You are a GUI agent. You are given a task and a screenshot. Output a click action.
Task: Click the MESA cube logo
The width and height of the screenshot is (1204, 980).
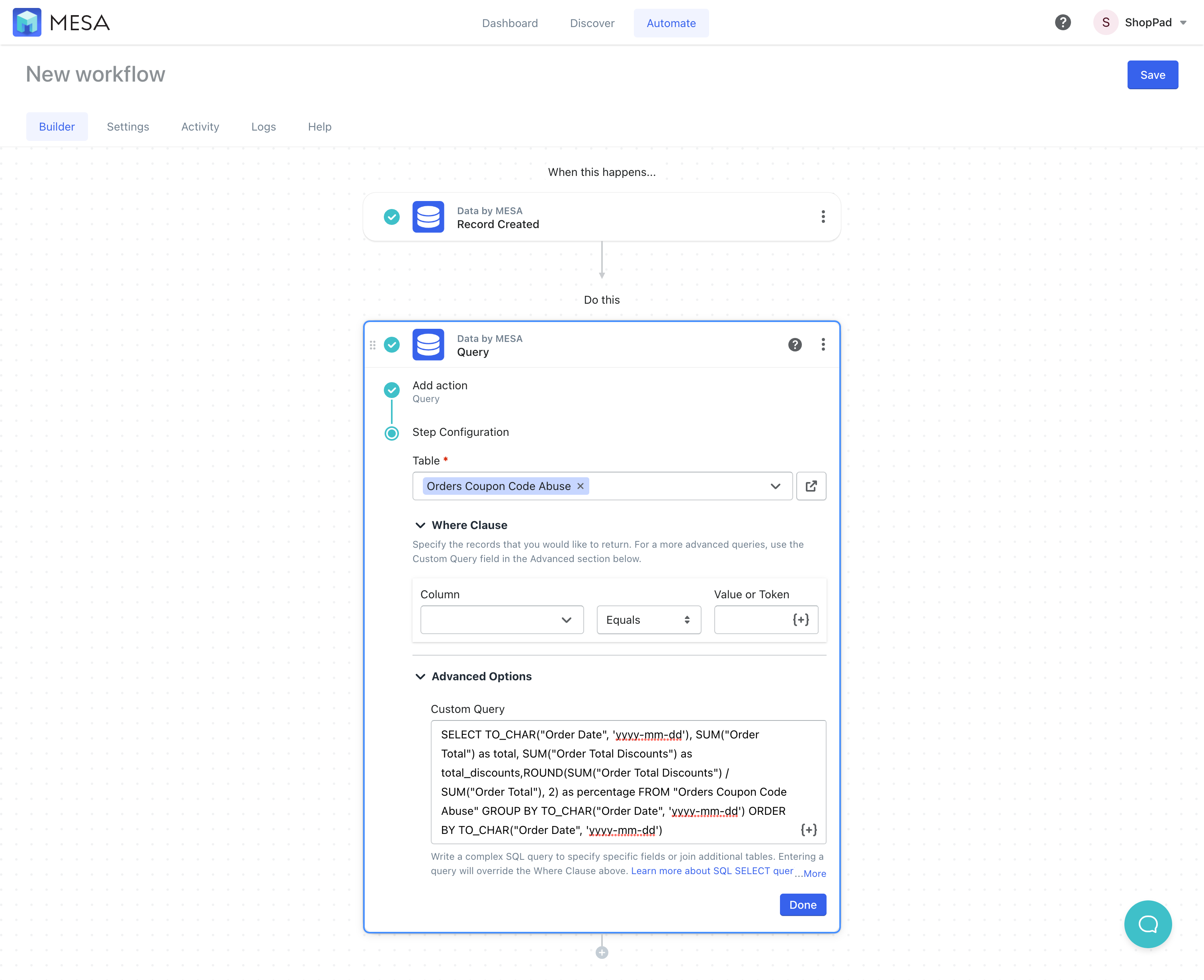click(x=27, y=23)
